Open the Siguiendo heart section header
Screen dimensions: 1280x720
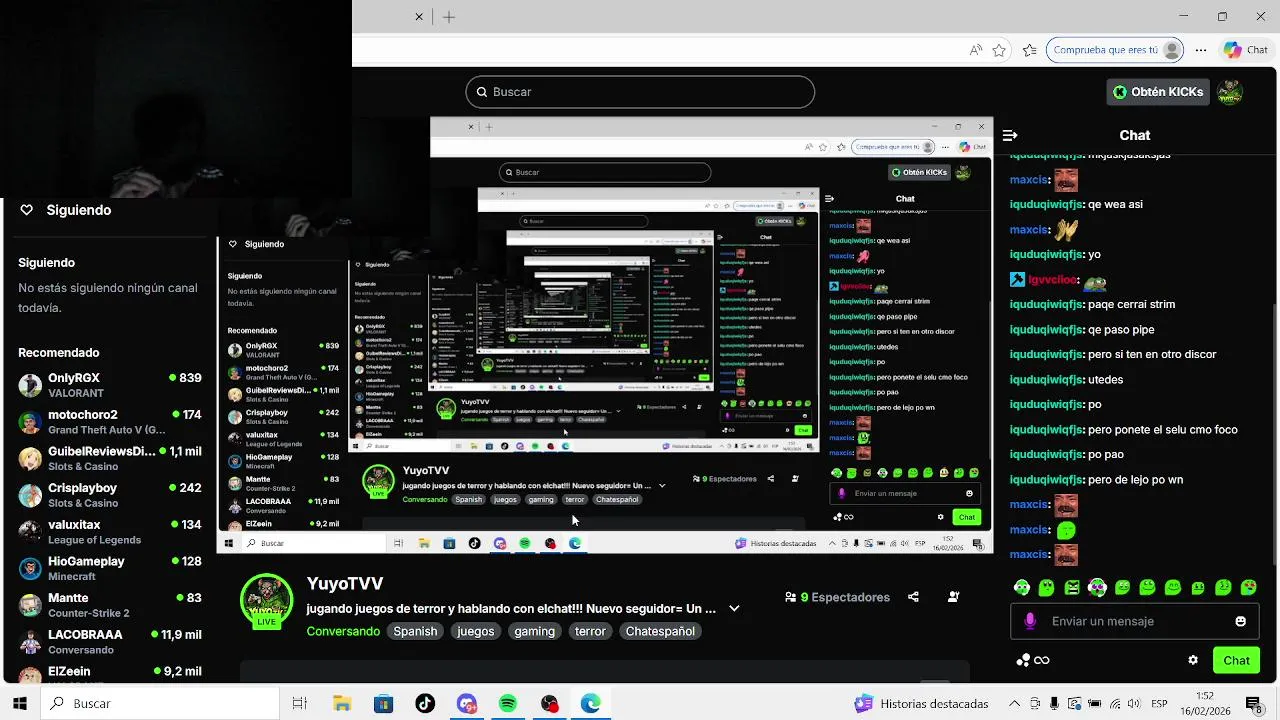66,210
